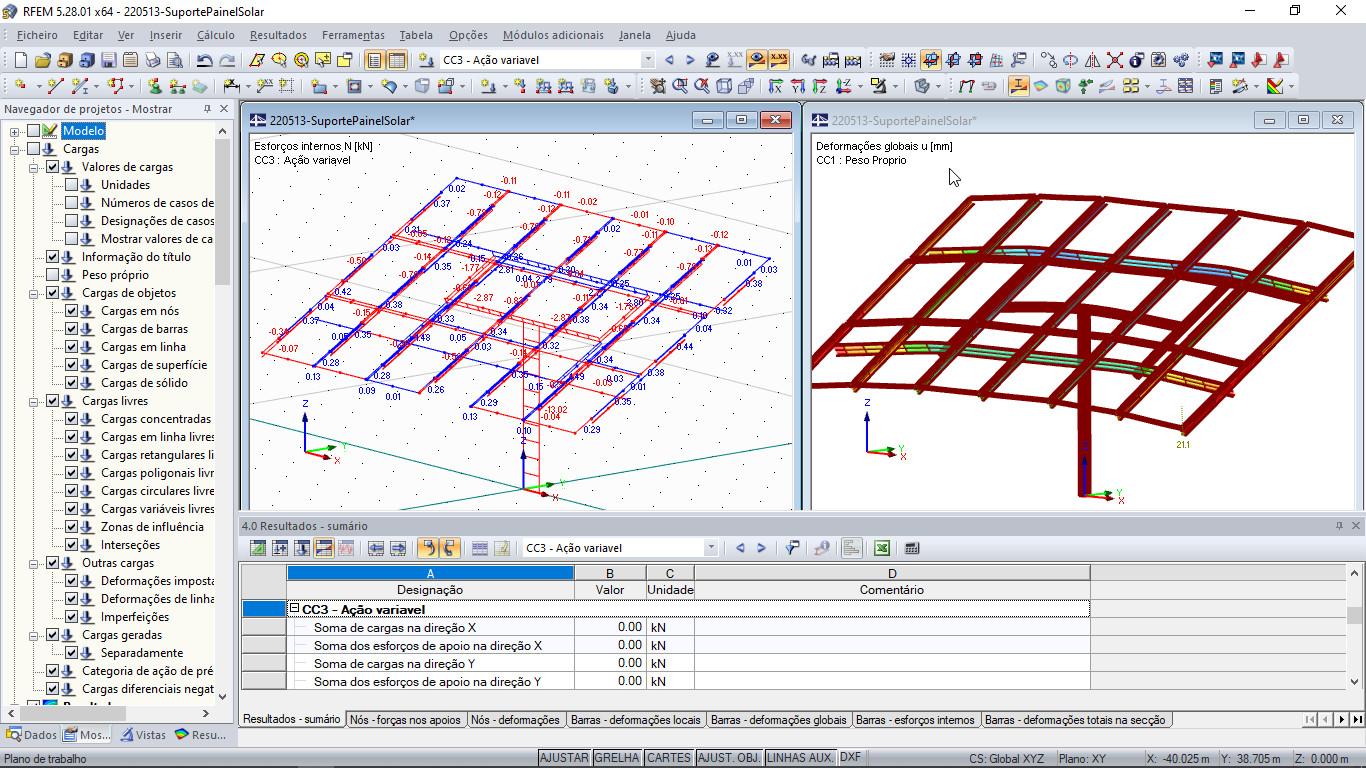Toggle the CARTES status bar button
1366x768 pixels.
pyautogui.click(x=668, y=758)
